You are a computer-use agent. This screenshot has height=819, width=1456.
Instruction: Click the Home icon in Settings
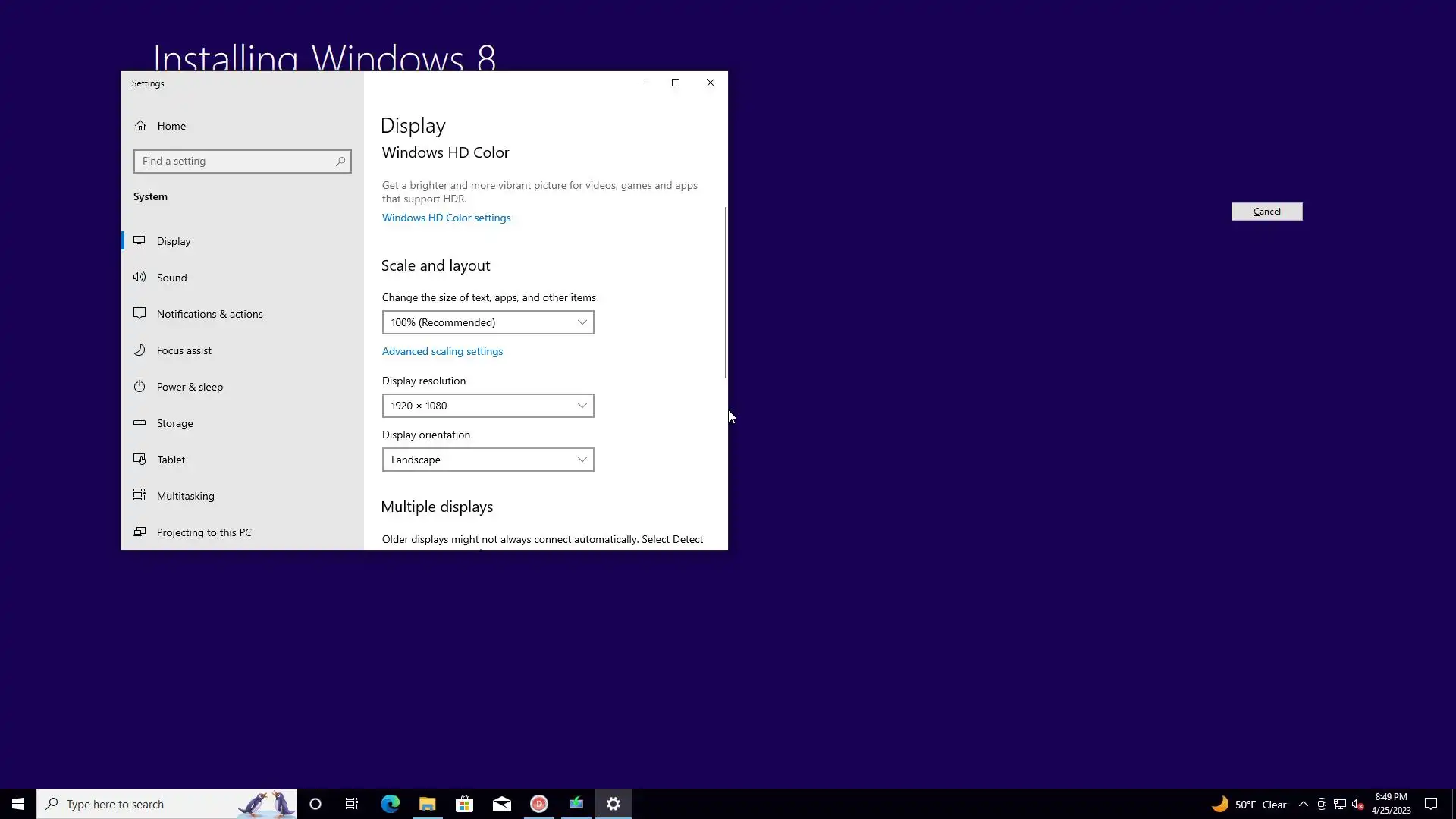(140, 126)
